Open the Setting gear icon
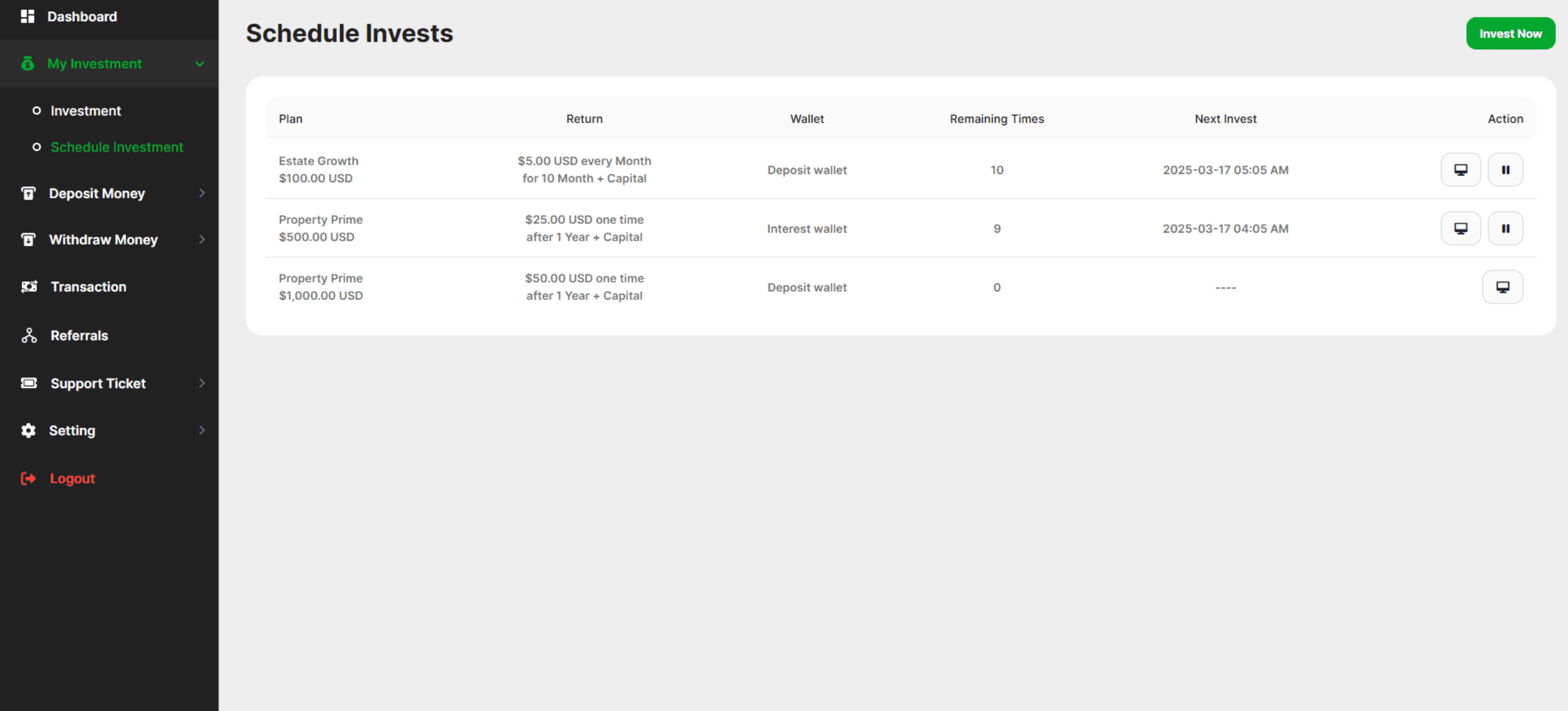Viewport: 1568px width, 711px height. [28, 430]
